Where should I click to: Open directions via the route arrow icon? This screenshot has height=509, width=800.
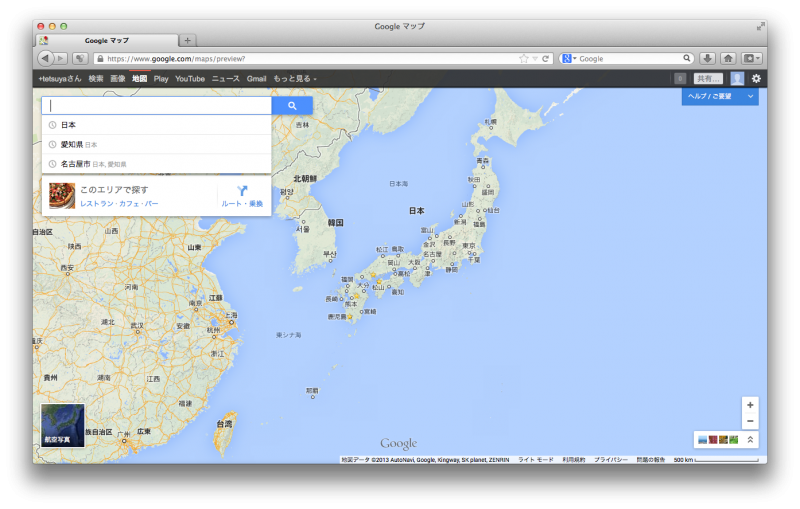242,191
